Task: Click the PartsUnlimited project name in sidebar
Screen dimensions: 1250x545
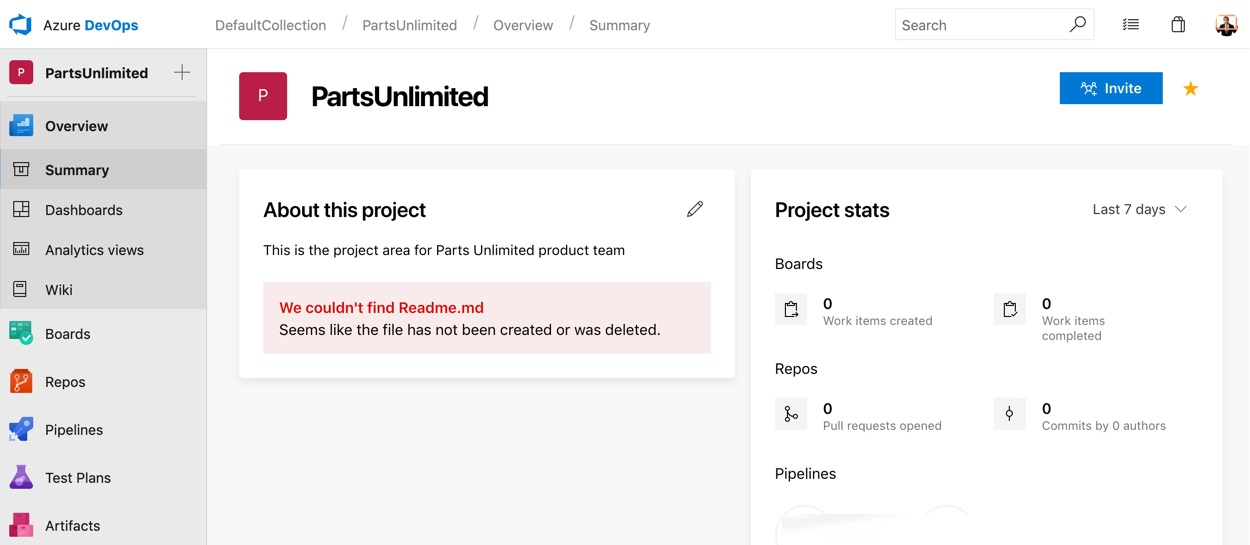Action: pyautogui.click(x=96, y=73)
